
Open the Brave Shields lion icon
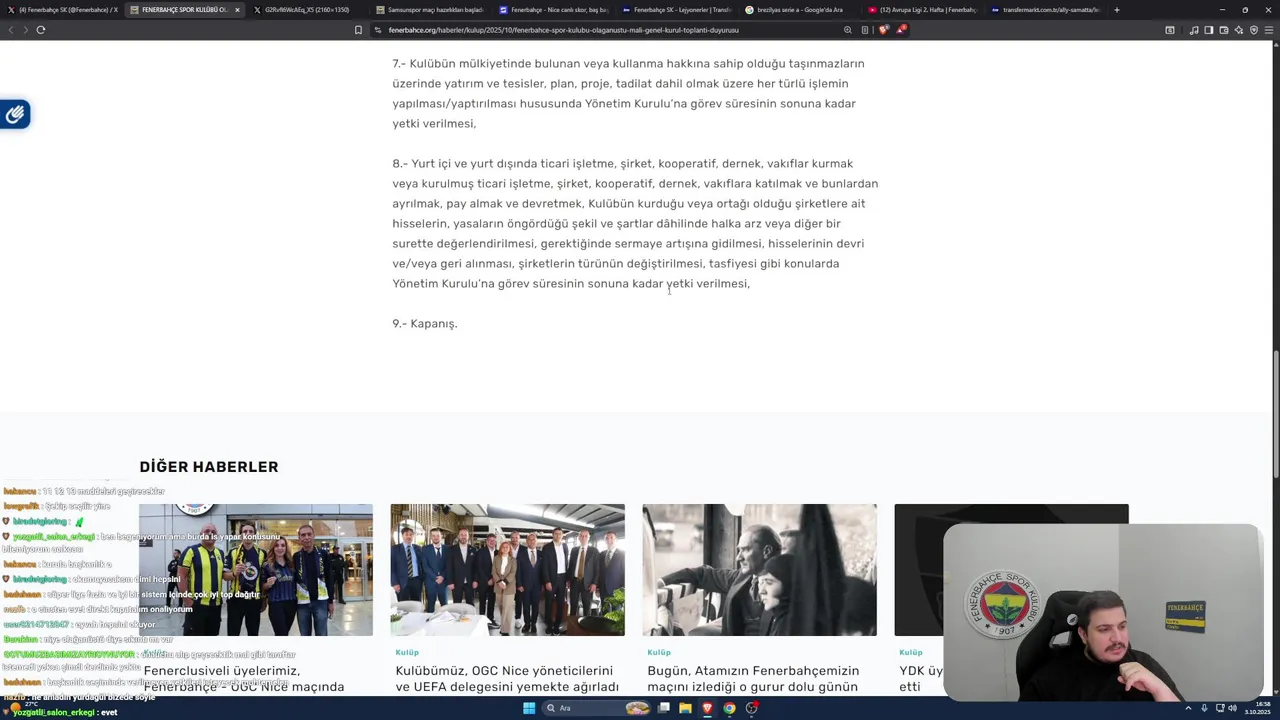coord(883,30)
